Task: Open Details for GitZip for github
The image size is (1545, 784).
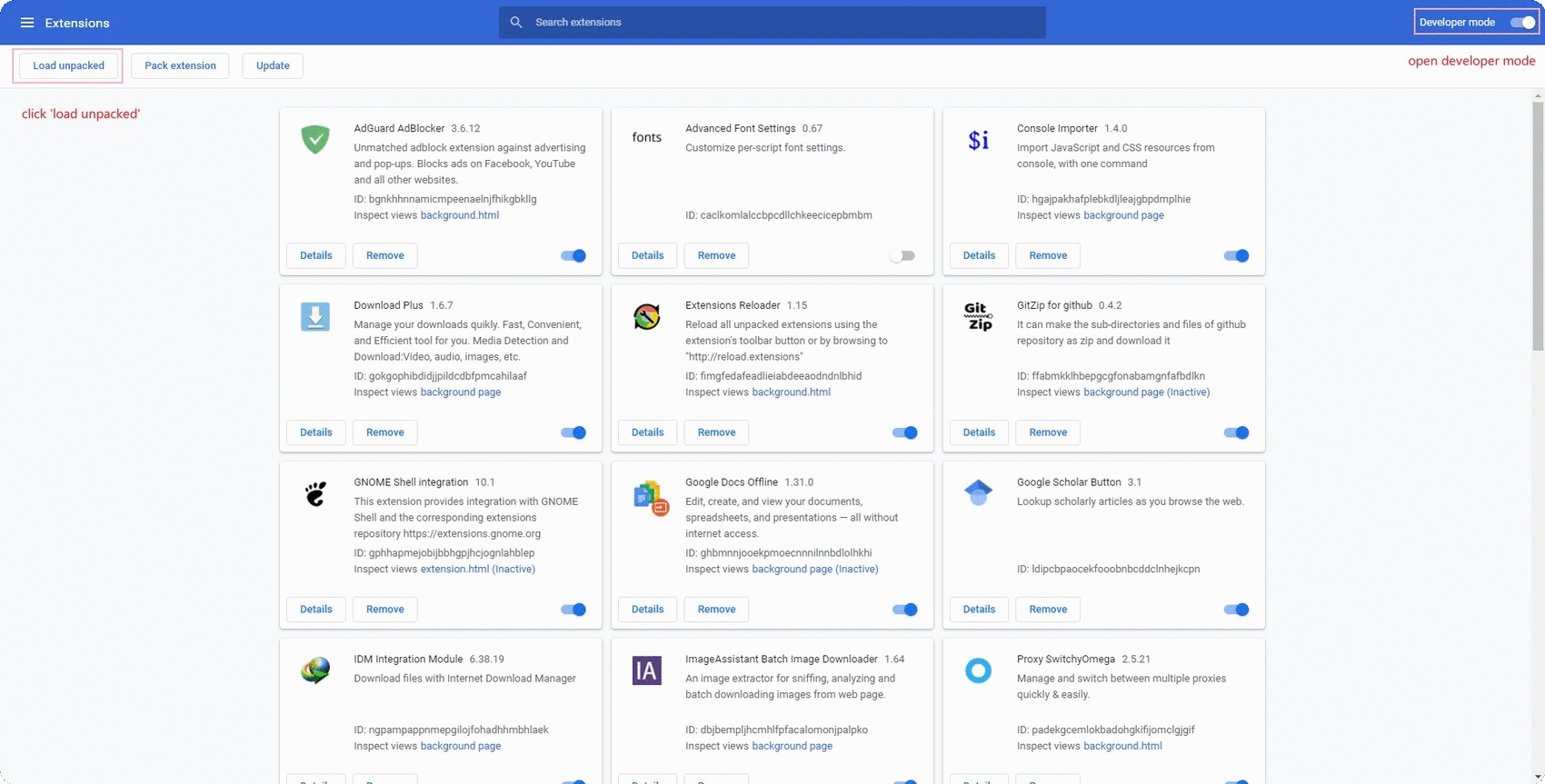Action: pos(980,432)
